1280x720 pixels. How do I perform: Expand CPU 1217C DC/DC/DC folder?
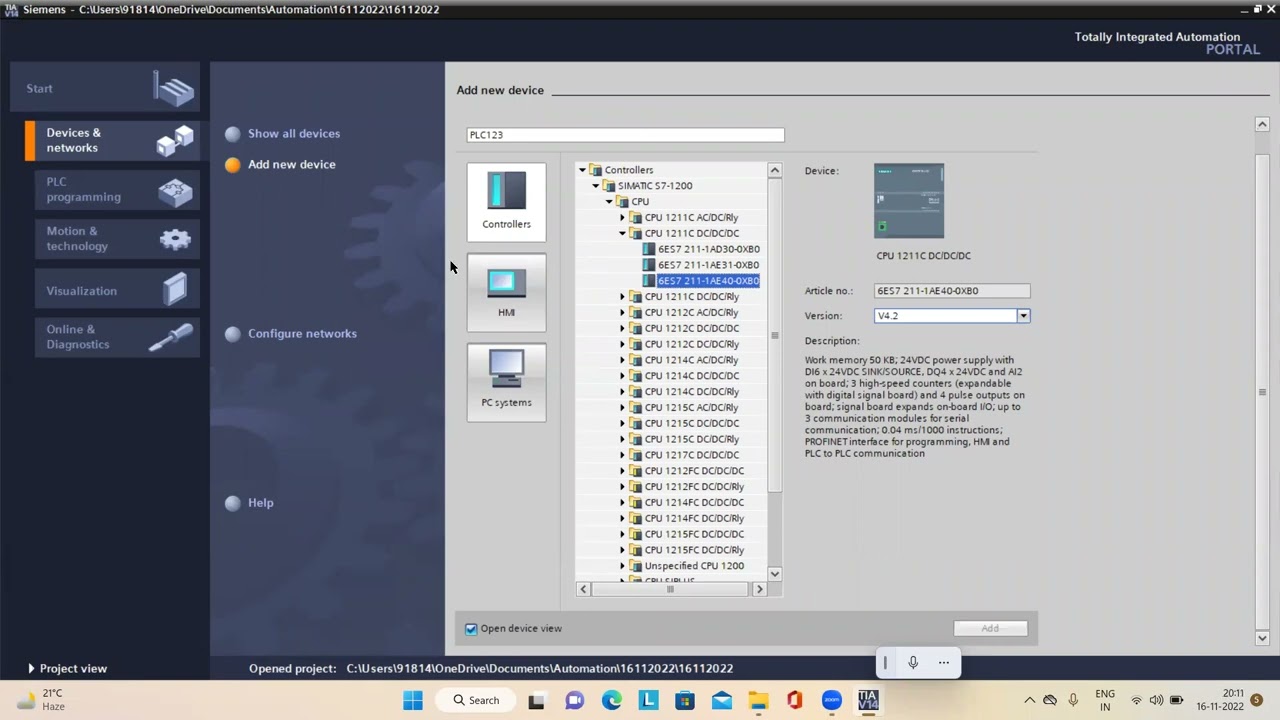click(x=622, y=455)
